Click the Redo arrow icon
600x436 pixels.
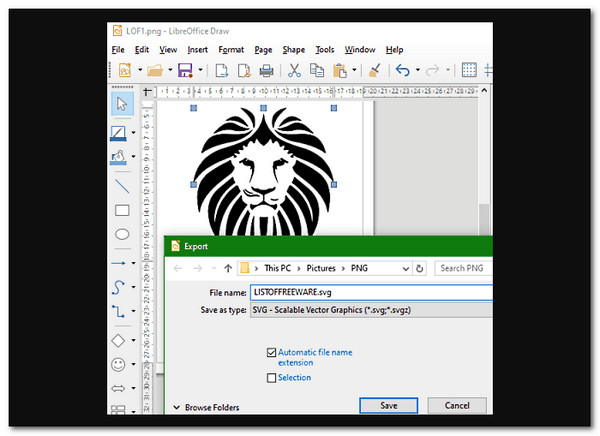click(432, 70)
